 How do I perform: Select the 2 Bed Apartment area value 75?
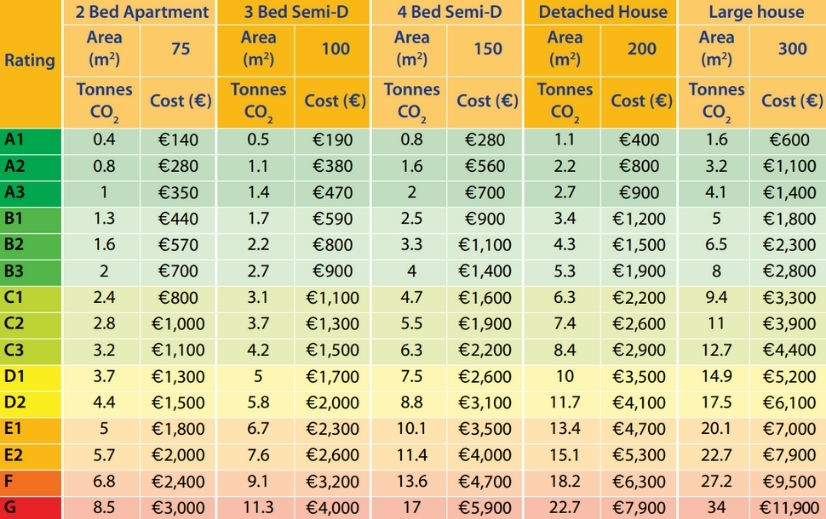pyautogui.click(x=181, y=48)
